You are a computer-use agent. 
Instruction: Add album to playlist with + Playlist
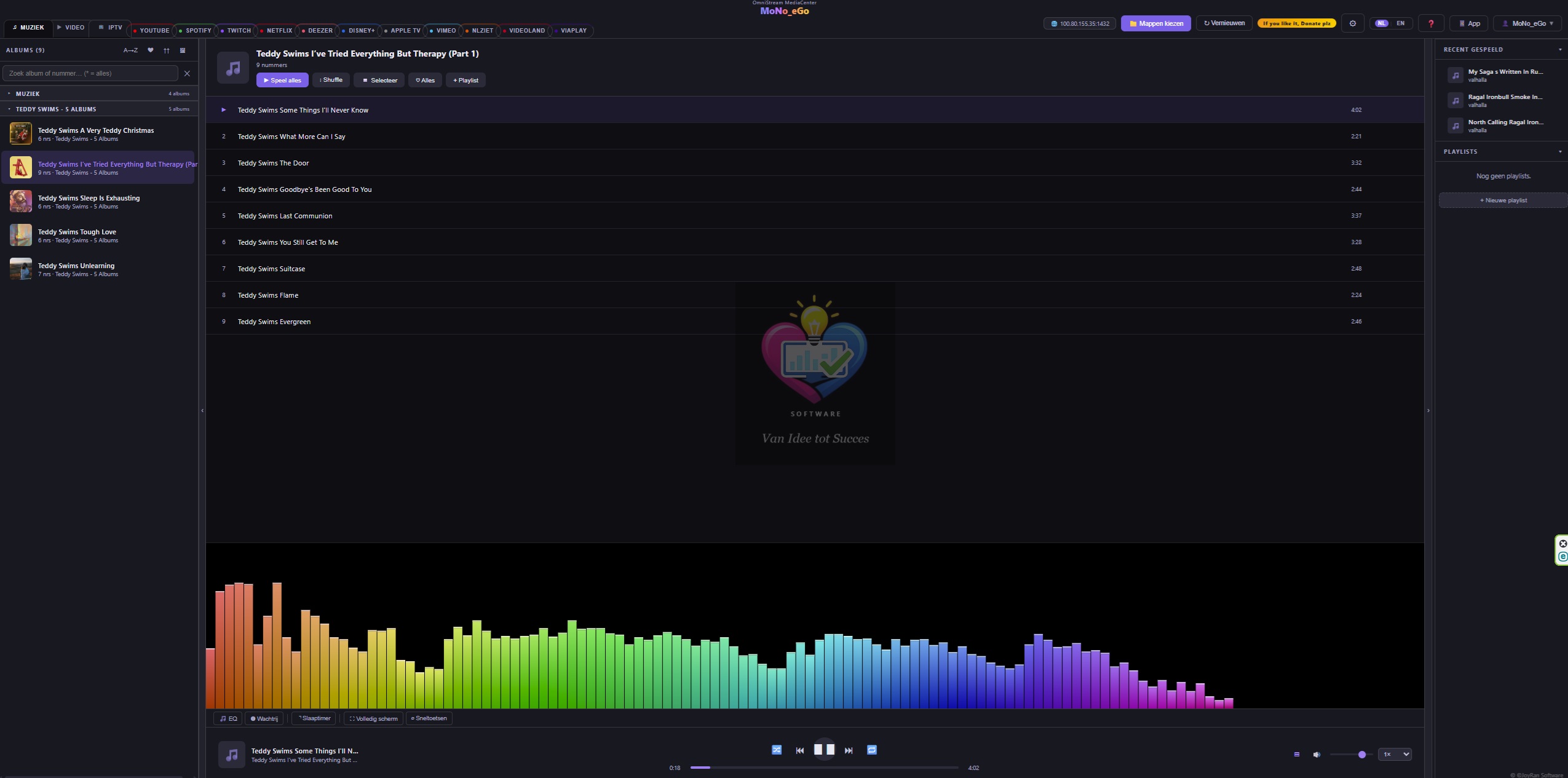coord(465,80)
